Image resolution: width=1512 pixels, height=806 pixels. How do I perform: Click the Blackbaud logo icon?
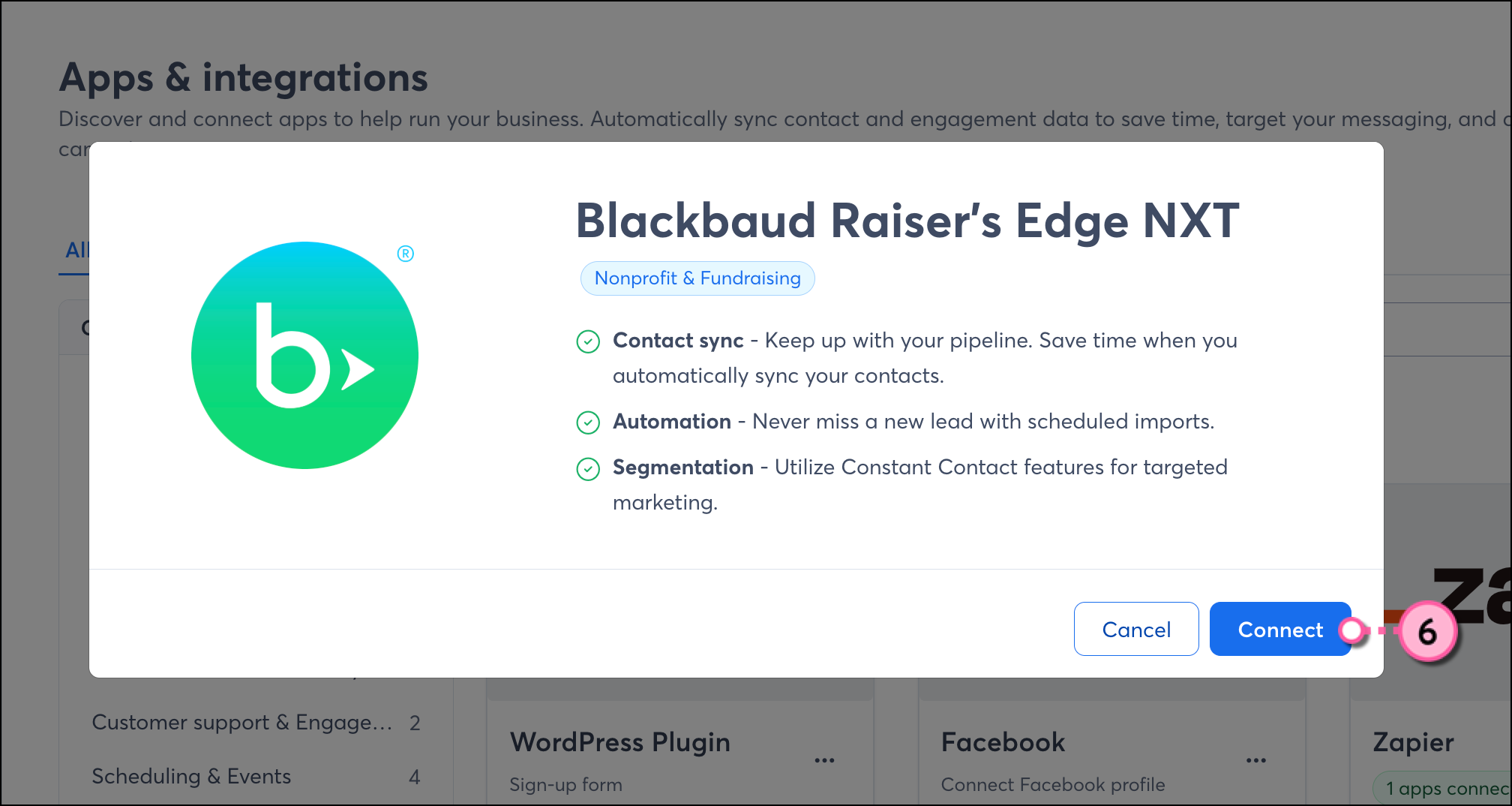click(x=304, y=355)
